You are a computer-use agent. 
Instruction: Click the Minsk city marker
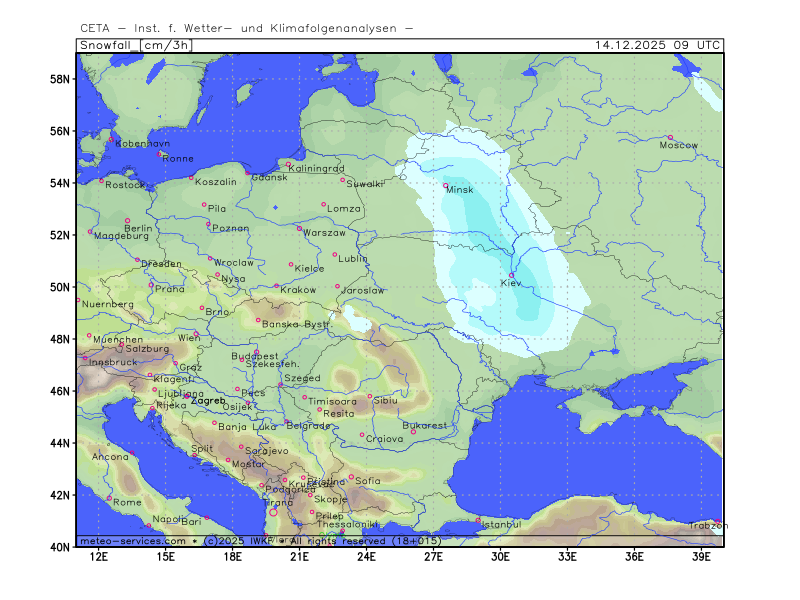click(x=446, y=185)
